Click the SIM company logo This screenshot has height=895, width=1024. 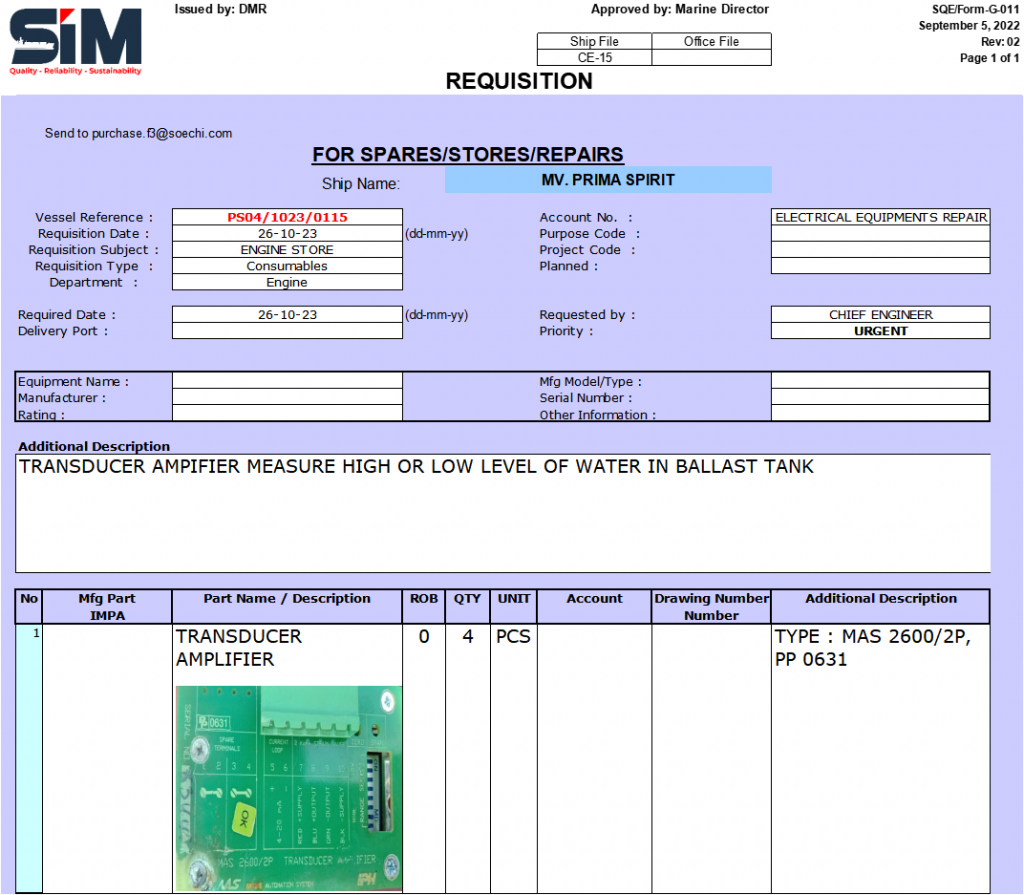[x=76, y=40]
